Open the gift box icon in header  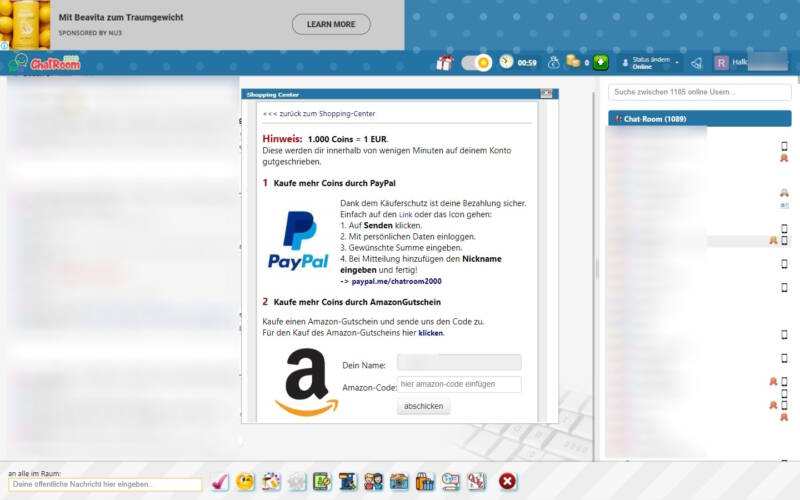[x=444, y=63]
